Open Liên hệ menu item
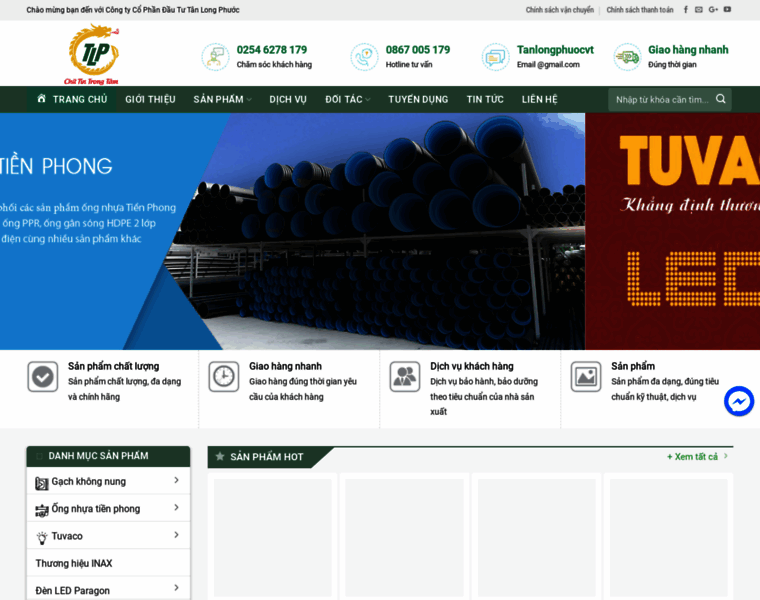The width and height of the screenshot is (760, 600). pyautogui.click(x=539, y=99)
